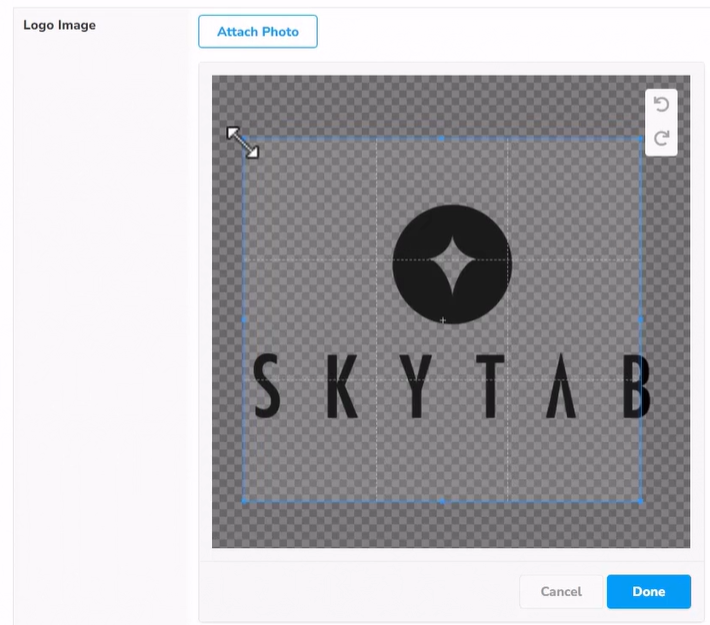The image size is (710, 625).
Task: Click the black star circle logo
Action: click(452, 264)
